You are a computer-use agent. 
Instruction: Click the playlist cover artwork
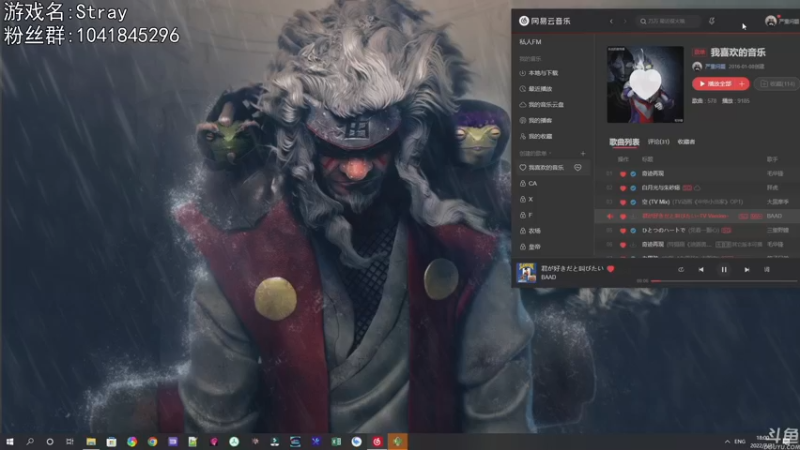(645, 84)
